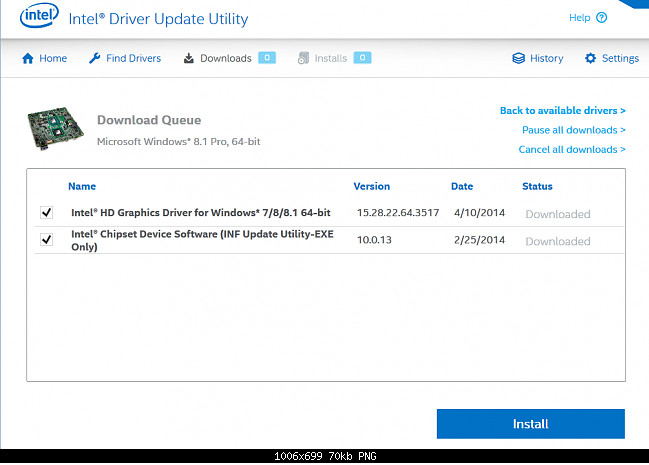The width and height of the screenshot is (649, 465).
Task: Click the motherboard thumbnail image
Action: click(55, 129)
